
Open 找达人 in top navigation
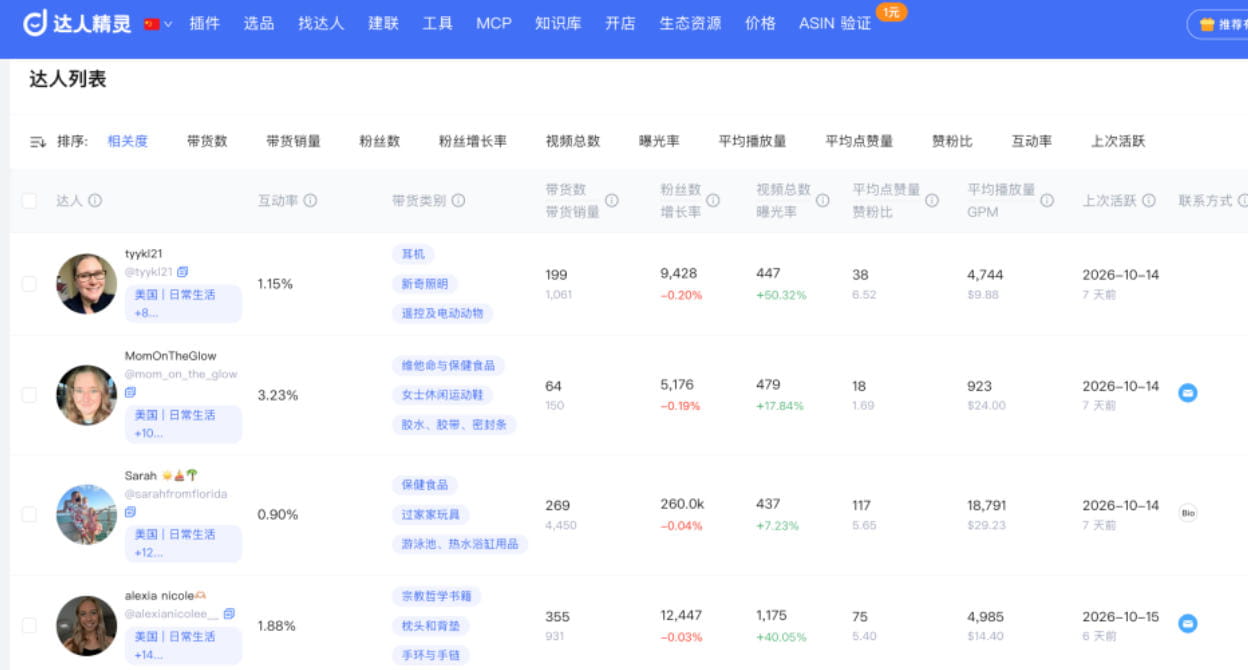pos(321,23)
